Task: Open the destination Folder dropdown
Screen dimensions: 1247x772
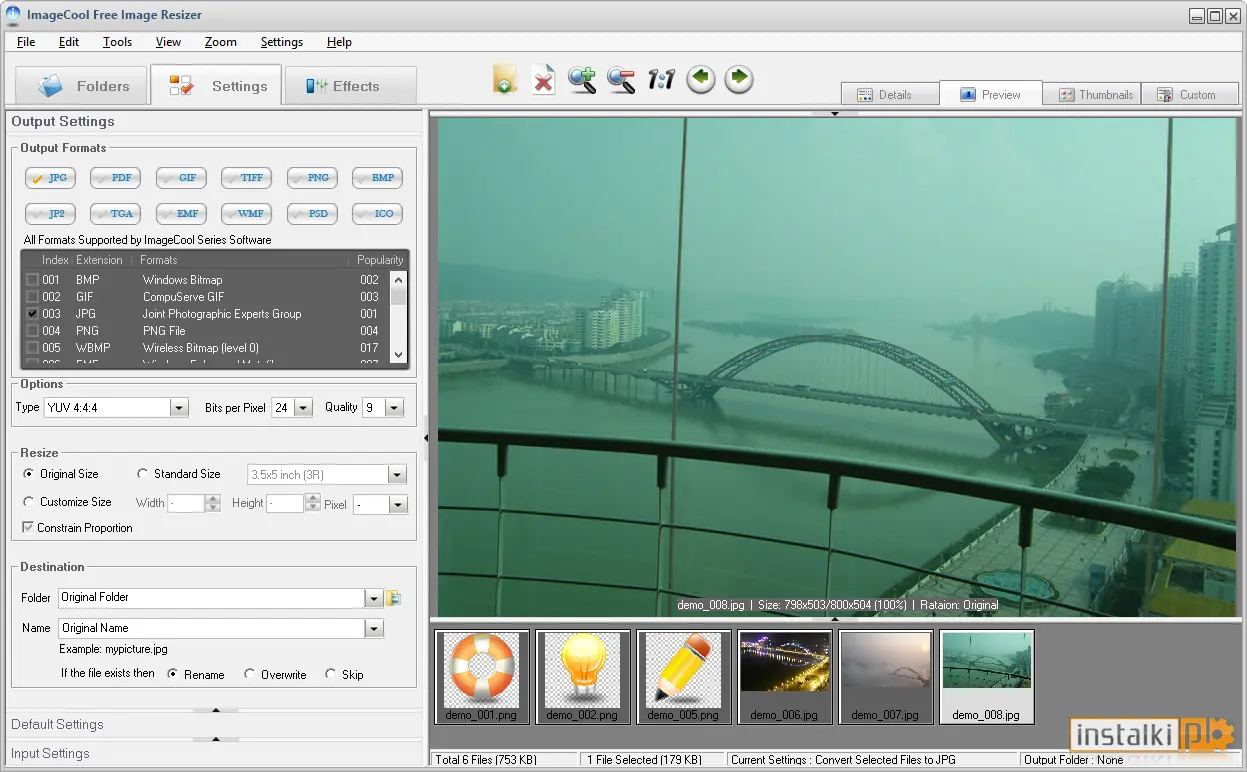Action: [x=374, y=598]
